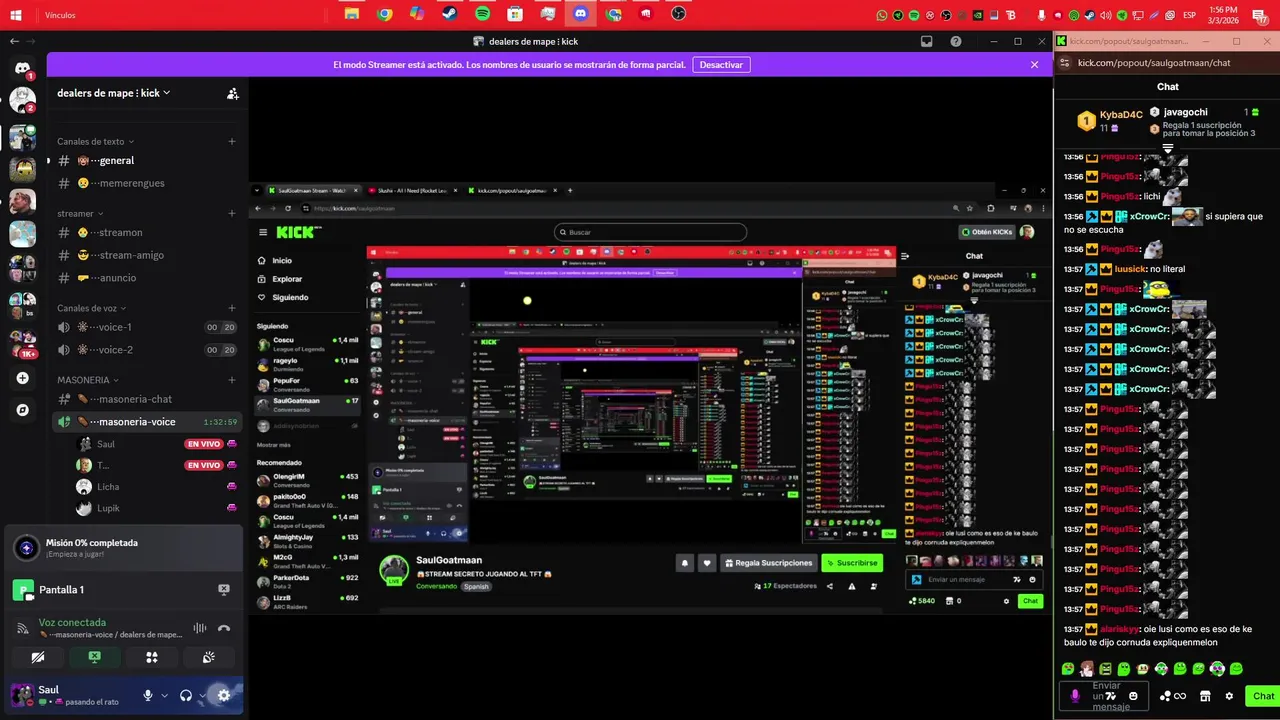The width and height of the screenshot is (1280, 720).
Task: Click site info icon in Kick popout address bar
Action: [x=1065, y=63]
